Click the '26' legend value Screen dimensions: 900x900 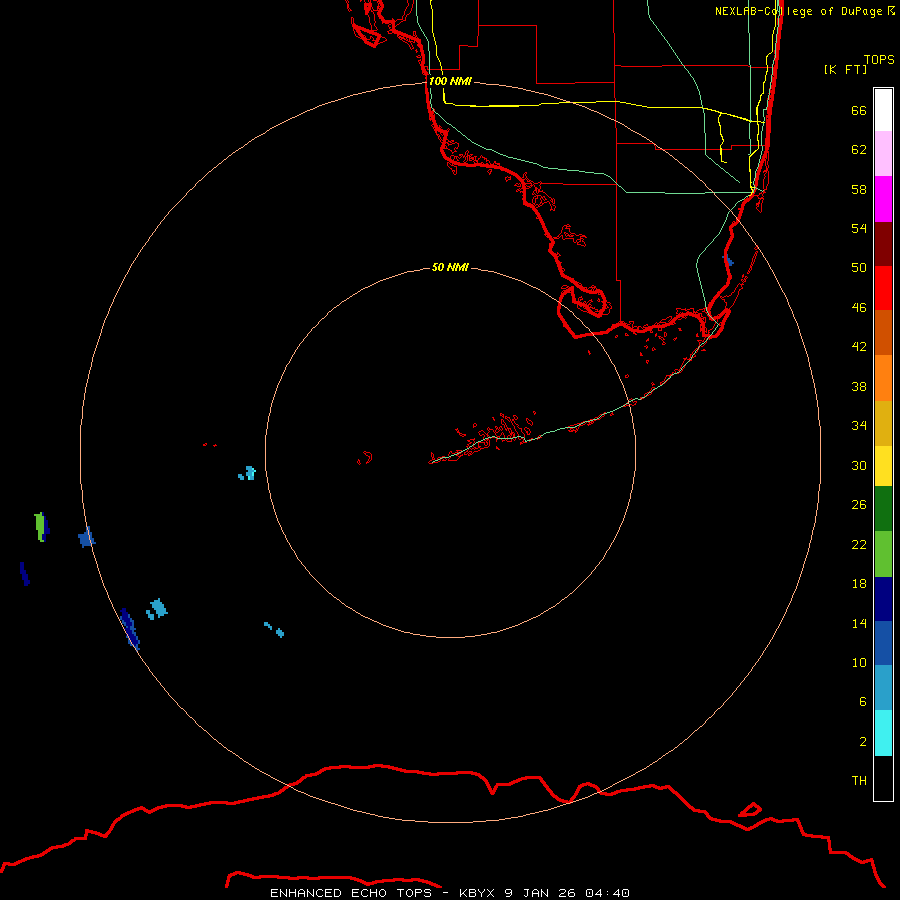coord(859,505)
